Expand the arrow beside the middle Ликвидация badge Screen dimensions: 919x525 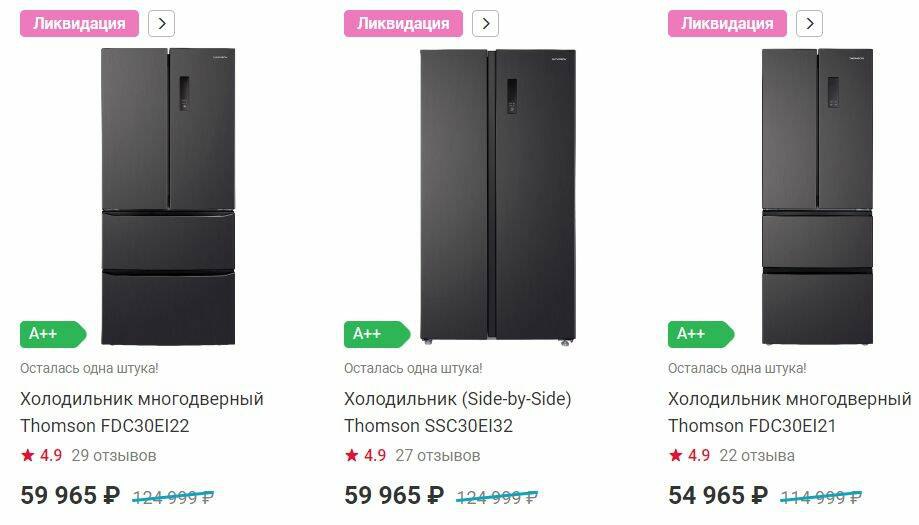click(x=485, y=24)
